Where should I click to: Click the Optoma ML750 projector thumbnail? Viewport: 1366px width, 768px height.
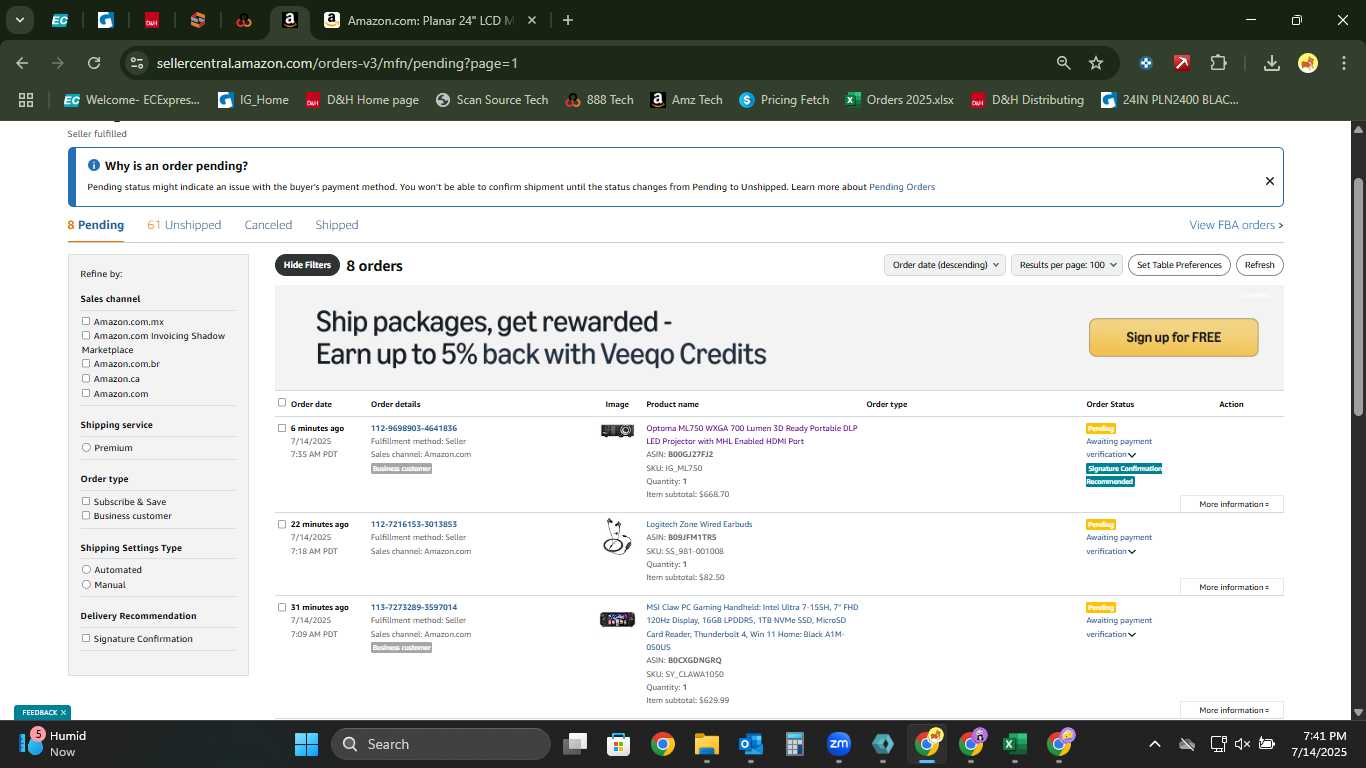coord(617,431)
